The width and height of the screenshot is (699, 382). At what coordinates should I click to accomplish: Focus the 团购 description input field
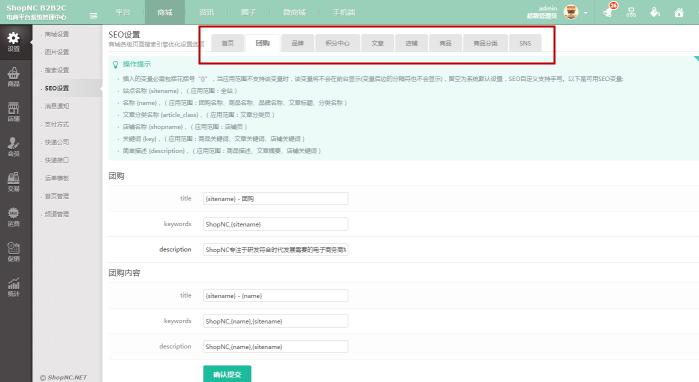click(x=275, y=250)
